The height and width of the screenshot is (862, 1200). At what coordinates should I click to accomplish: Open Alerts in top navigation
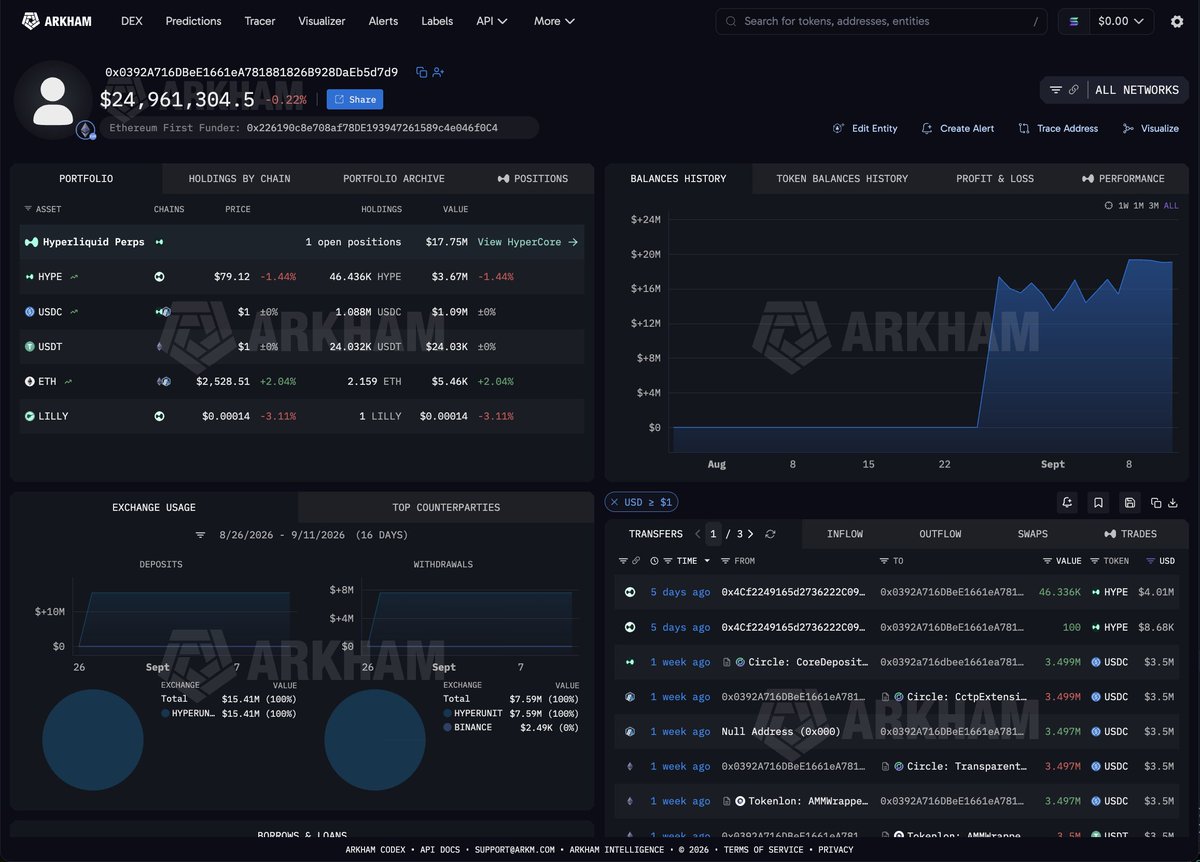pos(383,21)
